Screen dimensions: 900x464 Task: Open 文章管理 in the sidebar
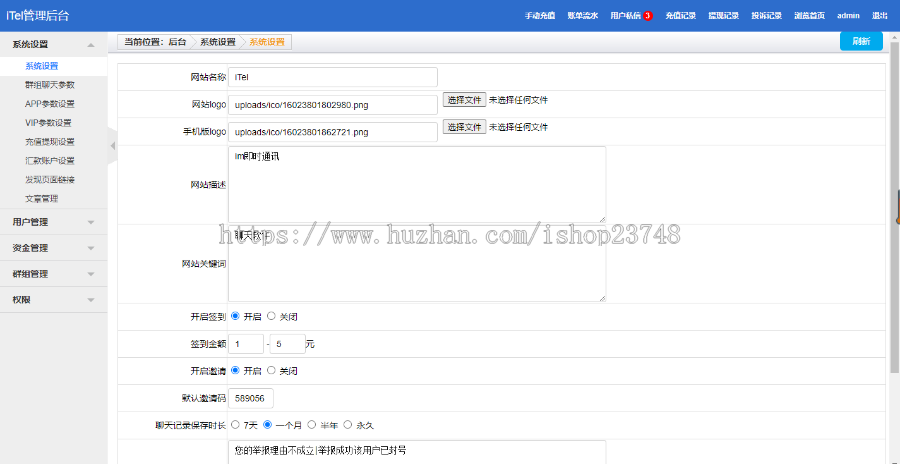tap(41, 199)
